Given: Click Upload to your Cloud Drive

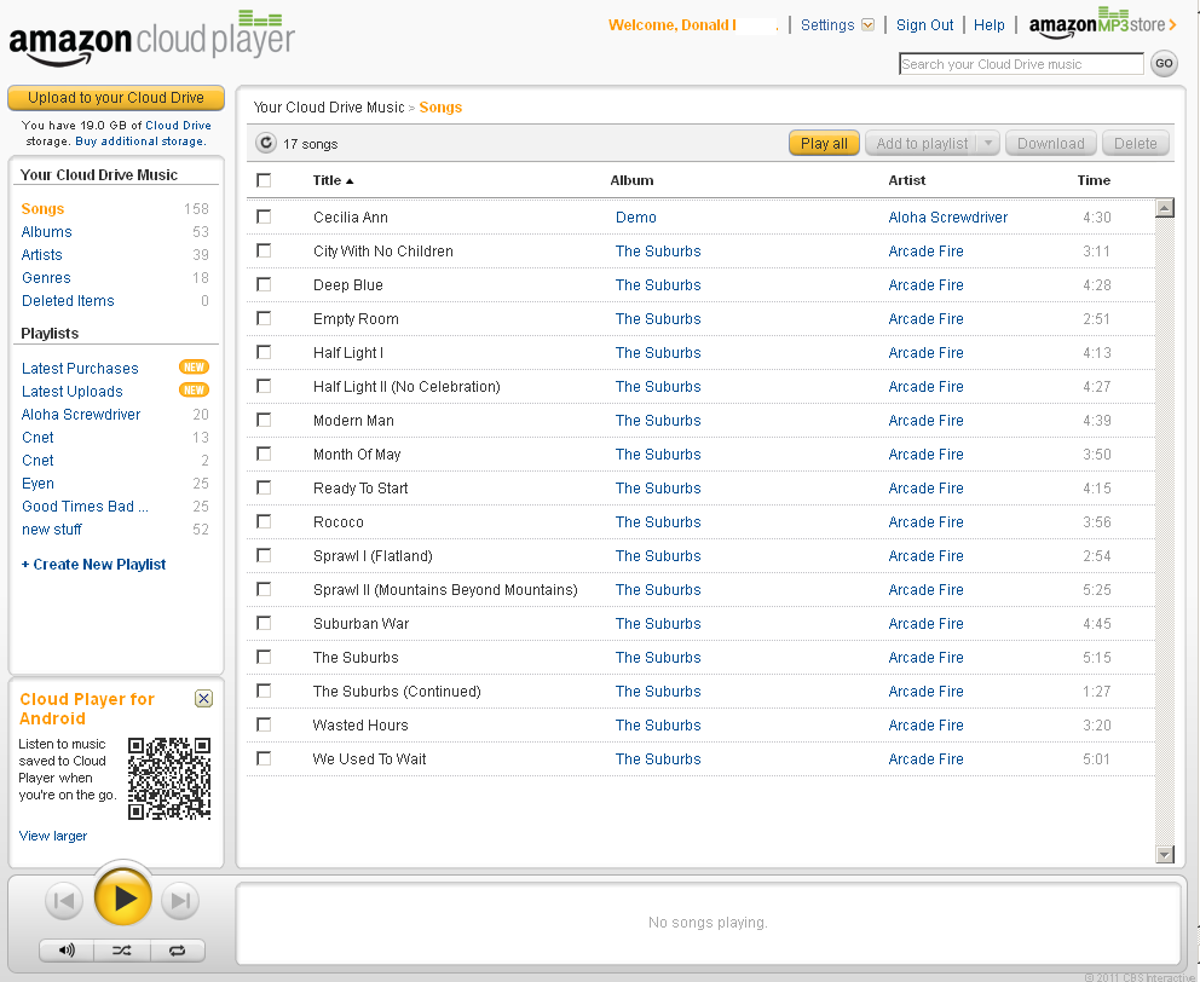Looking at the screenshot, I should (116, 98).
